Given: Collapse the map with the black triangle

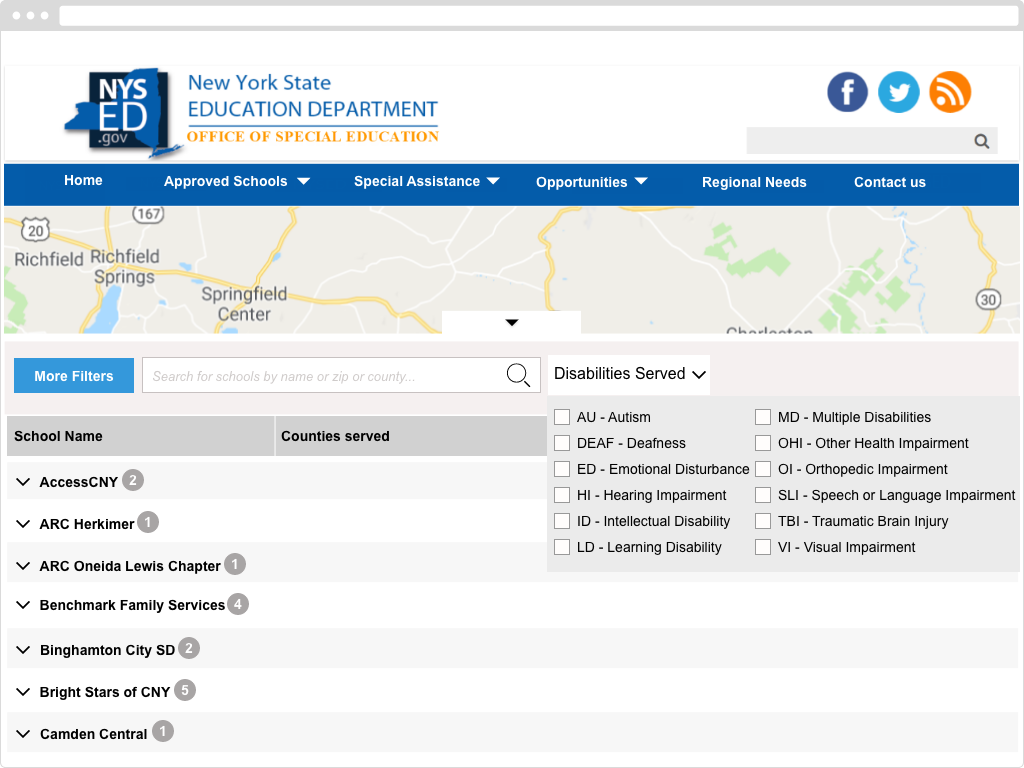Looking at the screenshot, I should pos(512,323).
